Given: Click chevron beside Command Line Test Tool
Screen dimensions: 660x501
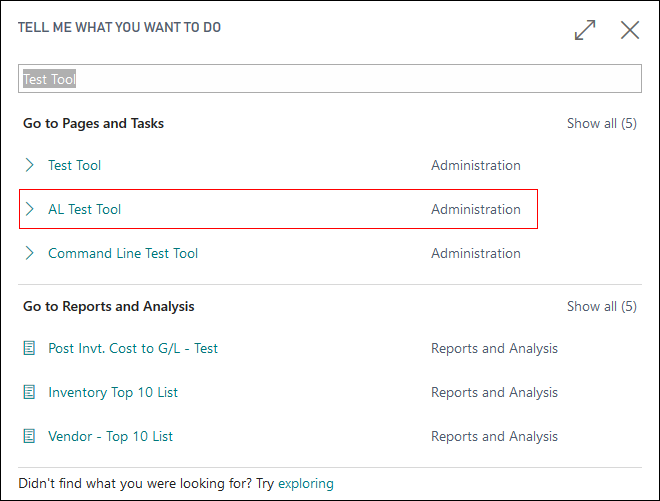Looking at the screenshot, I should tap(30, 253).
